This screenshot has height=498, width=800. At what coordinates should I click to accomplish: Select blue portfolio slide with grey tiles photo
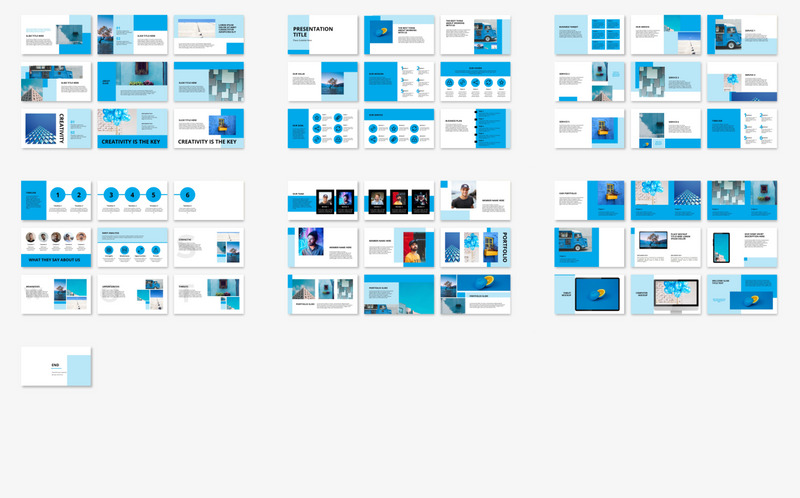(742, 201)
